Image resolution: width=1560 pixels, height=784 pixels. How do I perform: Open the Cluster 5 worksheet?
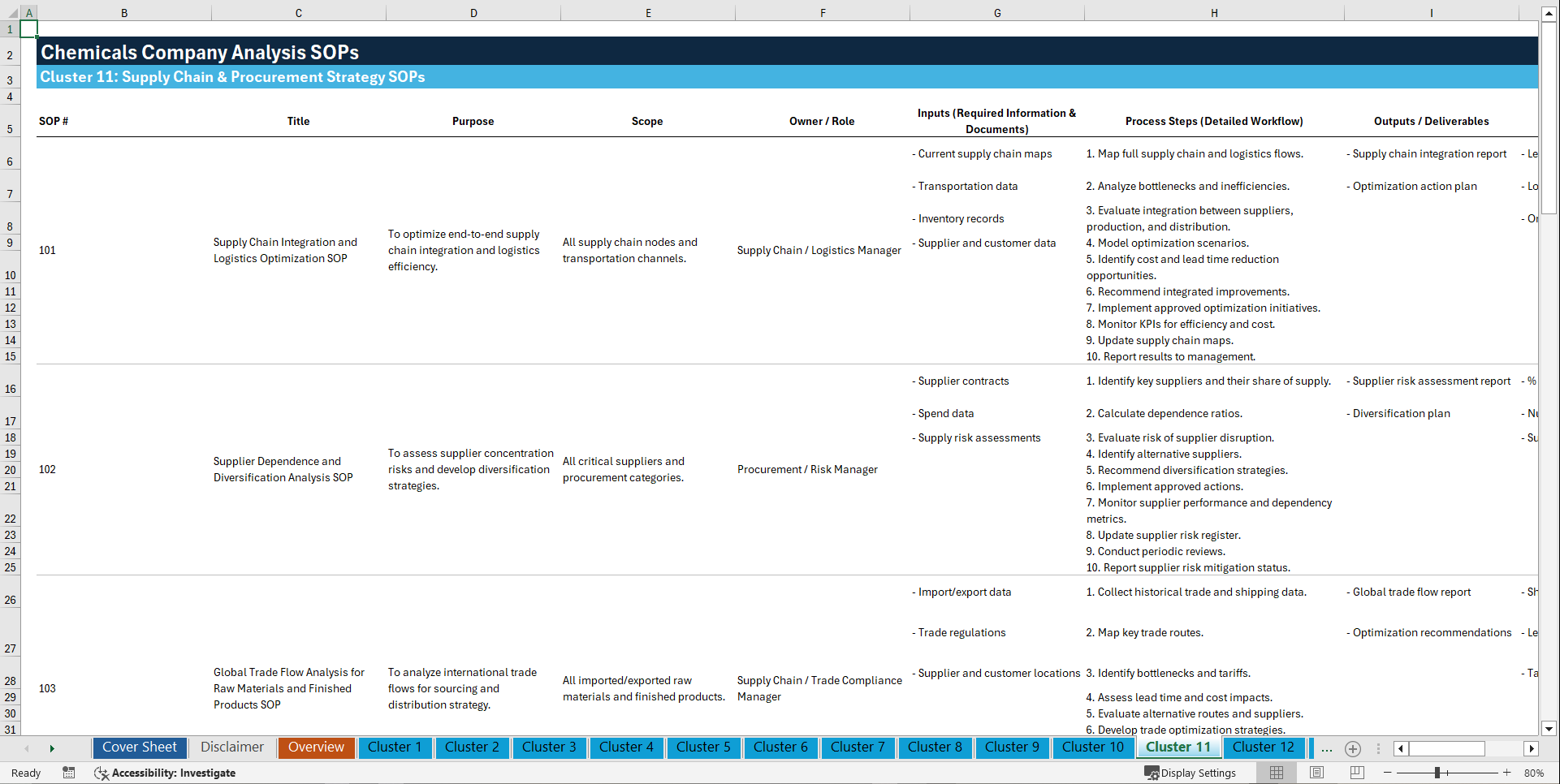703,747
